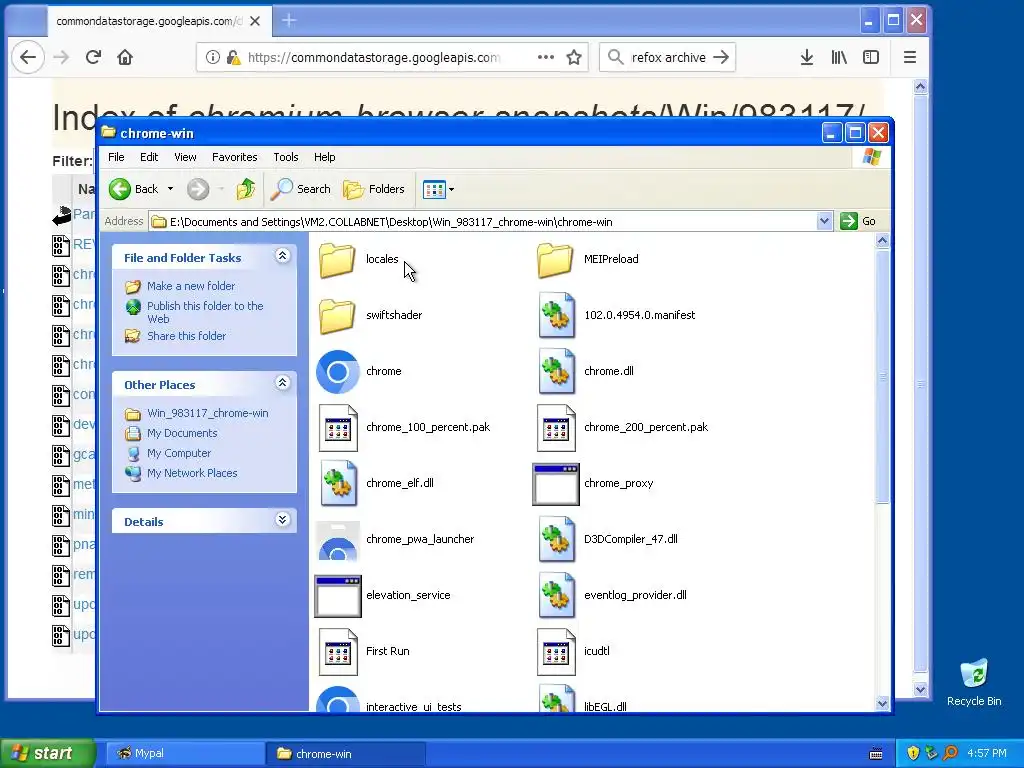Click the Explorer Back button
Image resolution: width=1024 pixels, height=768 pixels.
tap(134, 189)
